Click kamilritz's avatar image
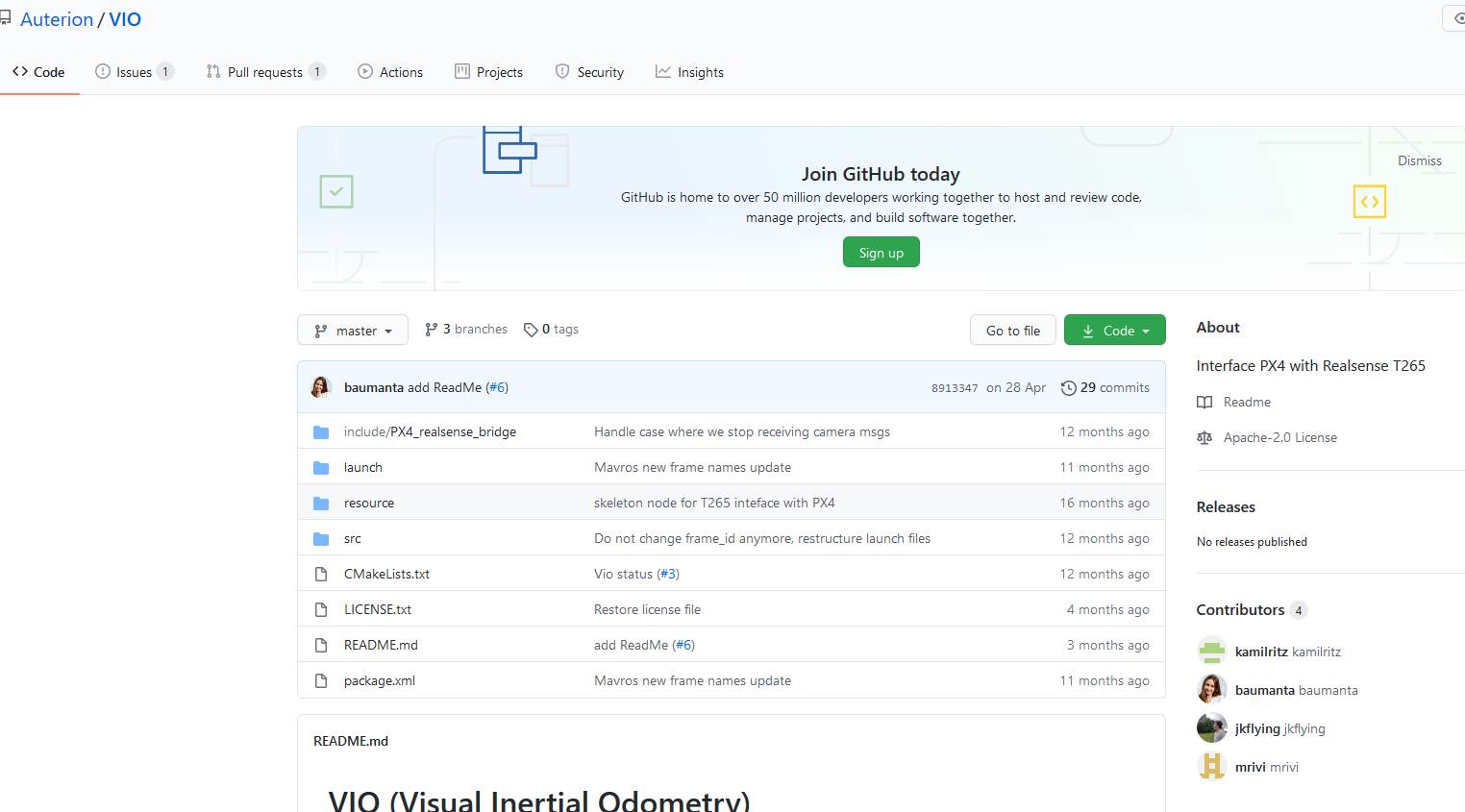This screenshot has height=812, width=1465. point(1212,651)
